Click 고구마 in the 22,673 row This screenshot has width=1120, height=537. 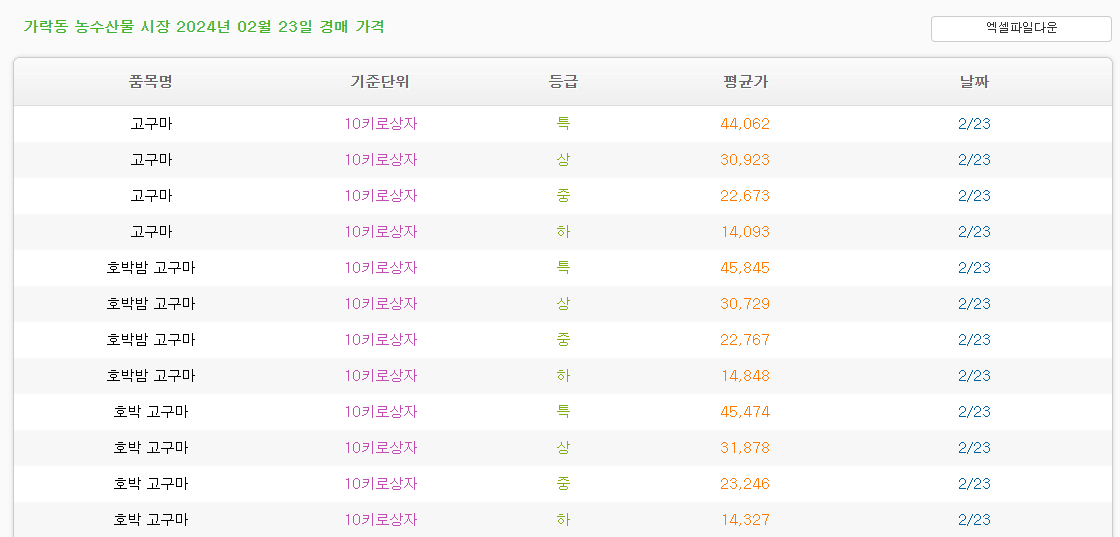(x=151, y=196)
